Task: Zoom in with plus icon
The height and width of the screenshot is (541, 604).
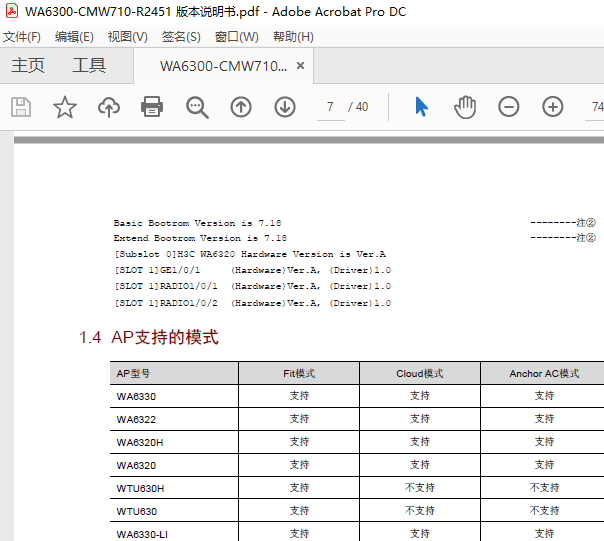Action: [553, 107]
